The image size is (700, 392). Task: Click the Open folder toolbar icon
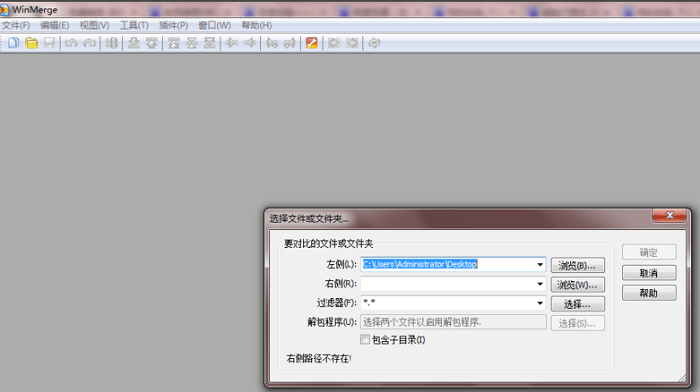click(x=31, y=43)
